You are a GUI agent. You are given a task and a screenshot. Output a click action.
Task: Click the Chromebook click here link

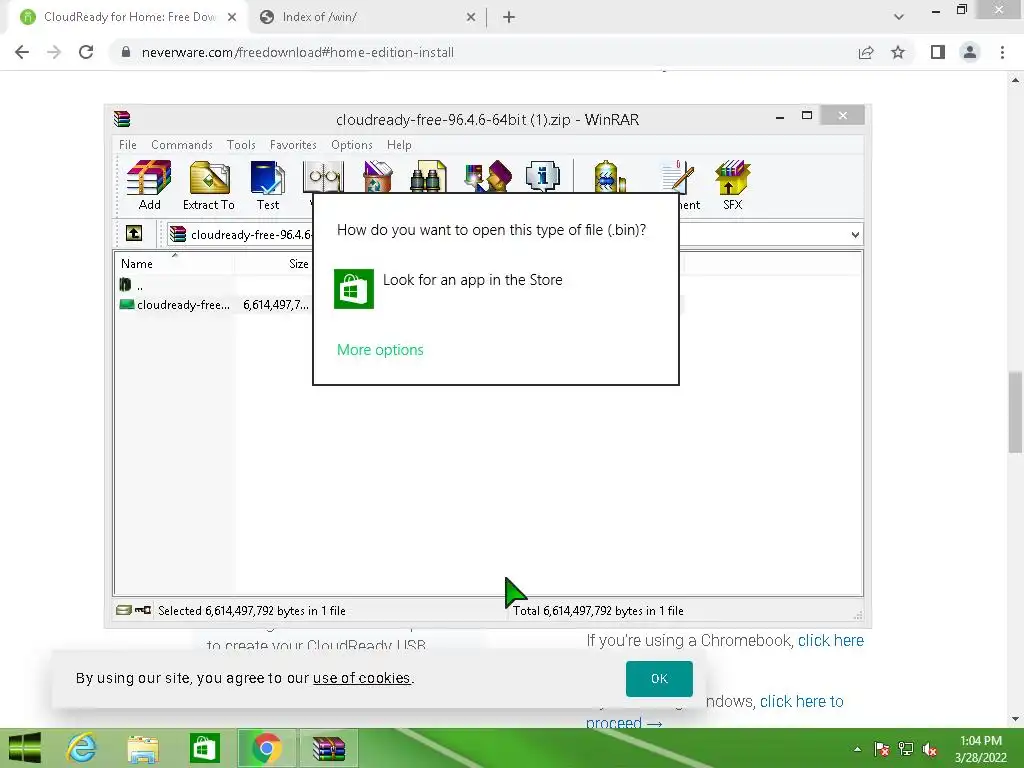coord(831,640)
